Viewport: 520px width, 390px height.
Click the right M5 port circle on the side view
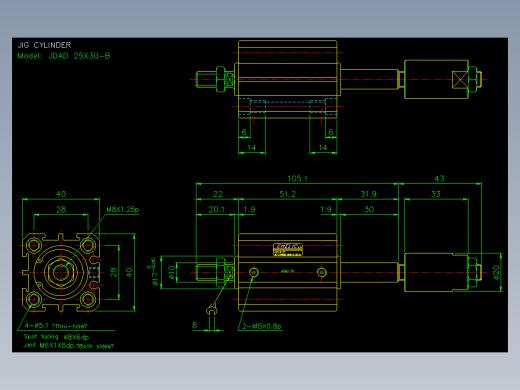pyautogui.click(x=321, y=272)
